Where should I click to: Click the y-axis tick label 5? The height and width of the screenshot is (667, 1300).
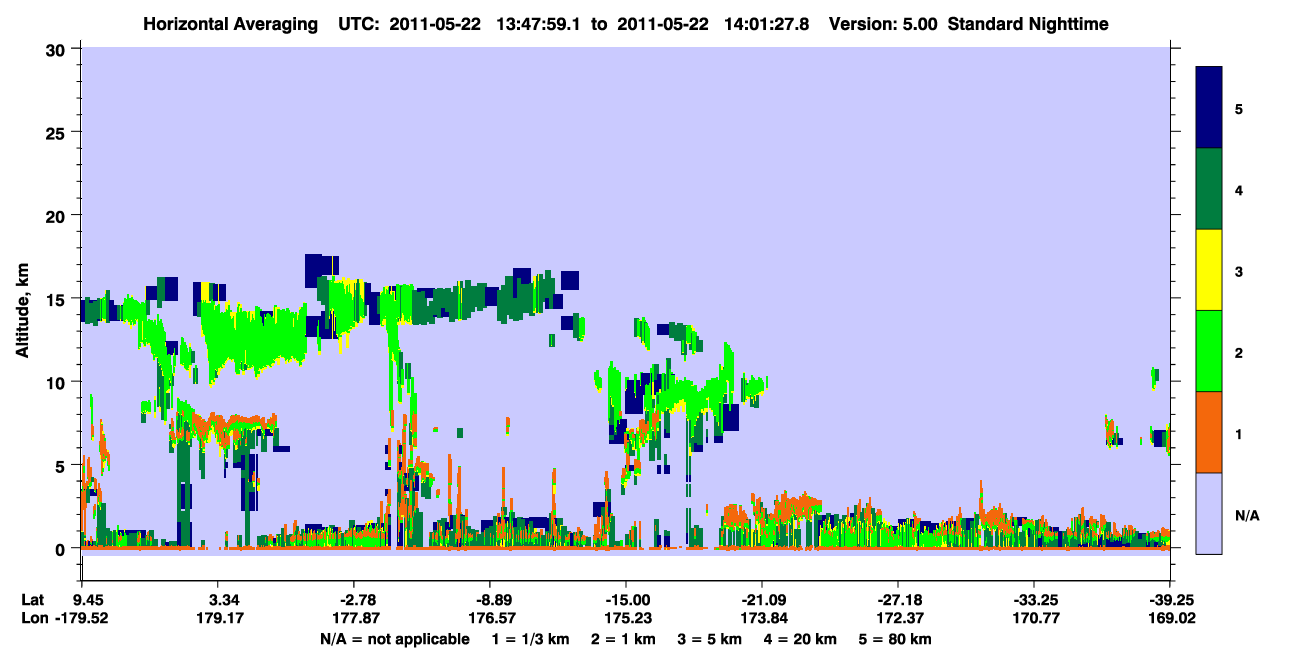pos(63,465)
